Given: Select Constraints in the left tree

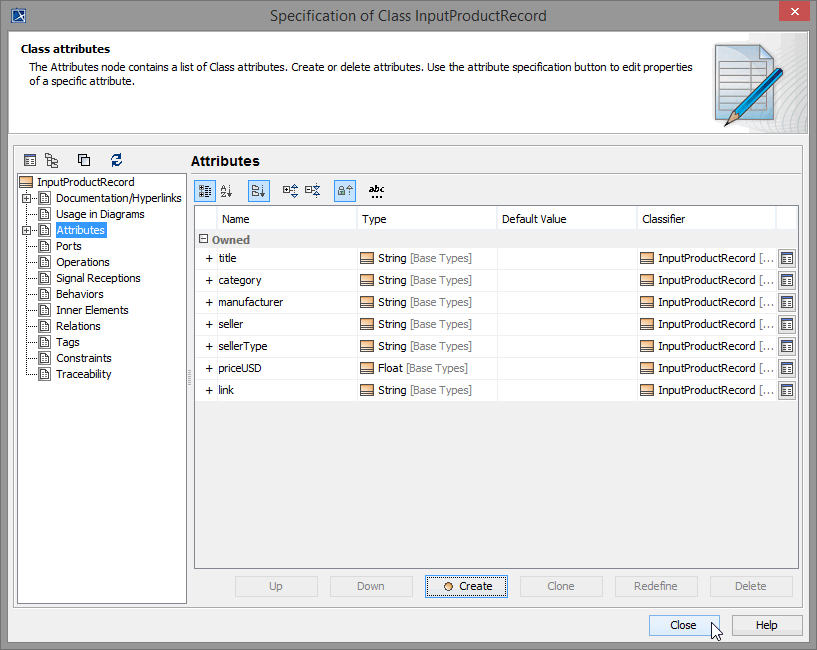Looking at the screenshot, I should (83, 358).
